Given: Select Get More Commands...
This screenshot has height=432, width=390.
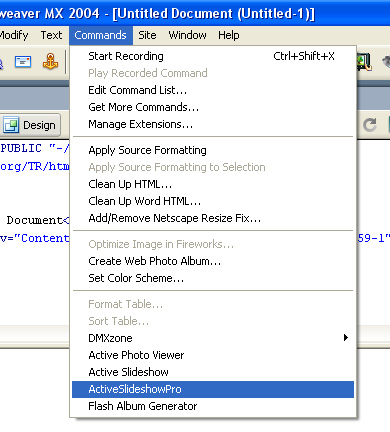Looking at the screenshot, I should [x=213, y=107].
